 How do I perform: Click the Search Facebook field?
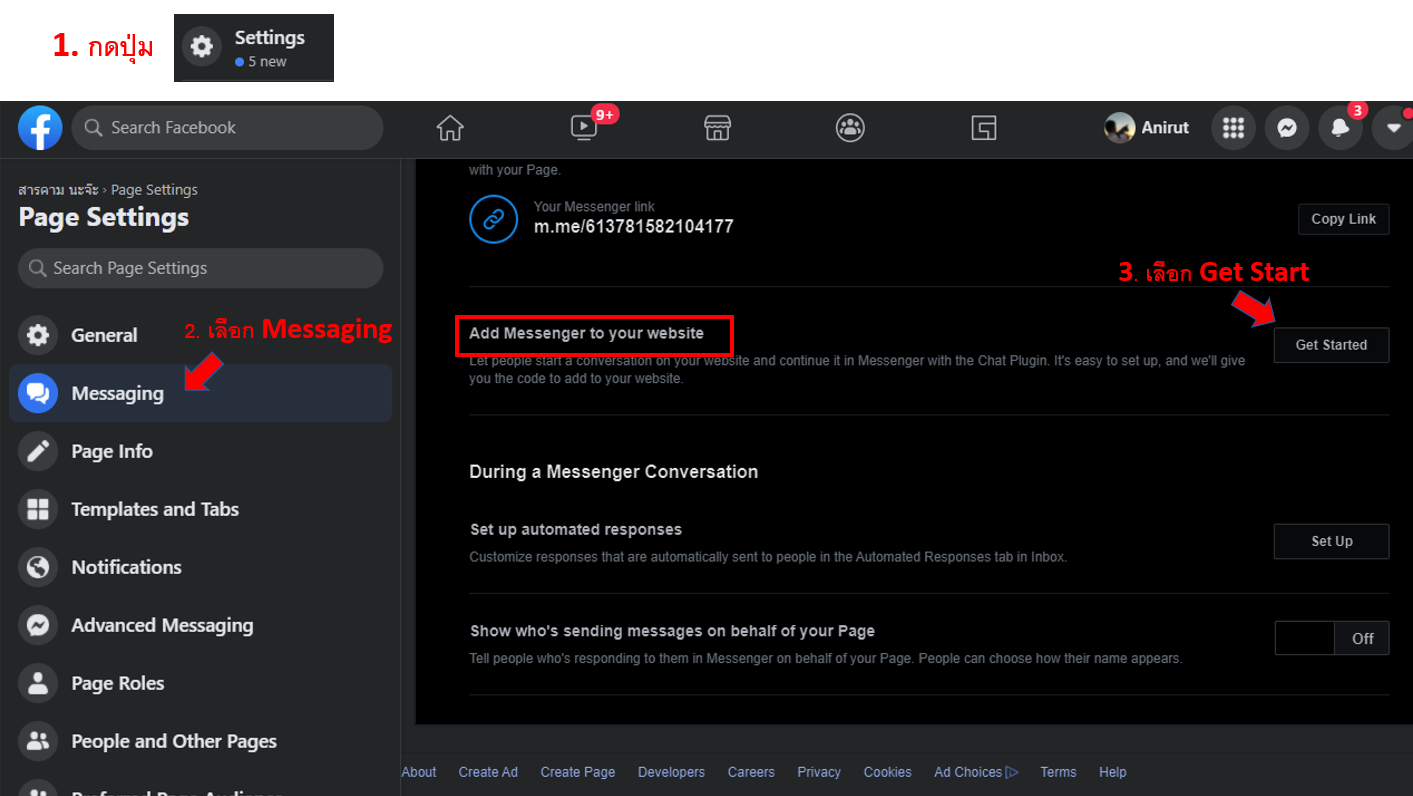pos(227,128)
